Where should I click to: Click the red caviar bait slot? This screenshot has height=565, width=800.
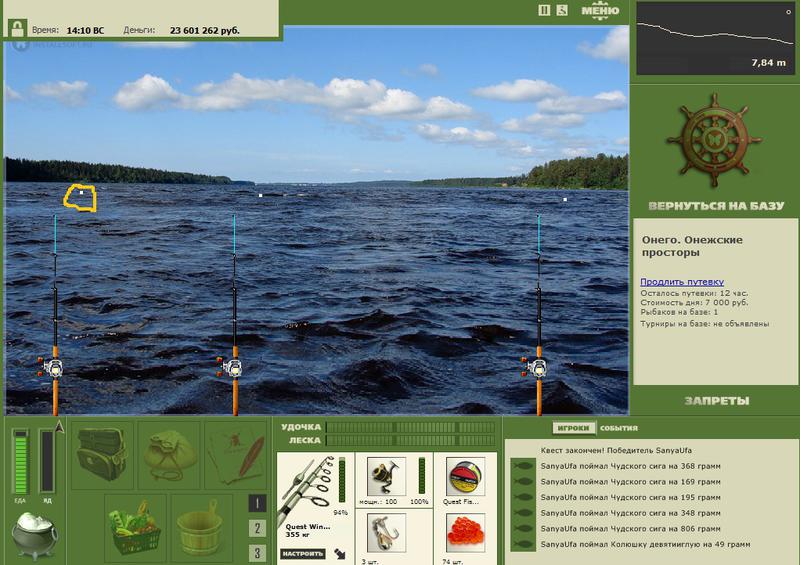(x=465, y=533)
